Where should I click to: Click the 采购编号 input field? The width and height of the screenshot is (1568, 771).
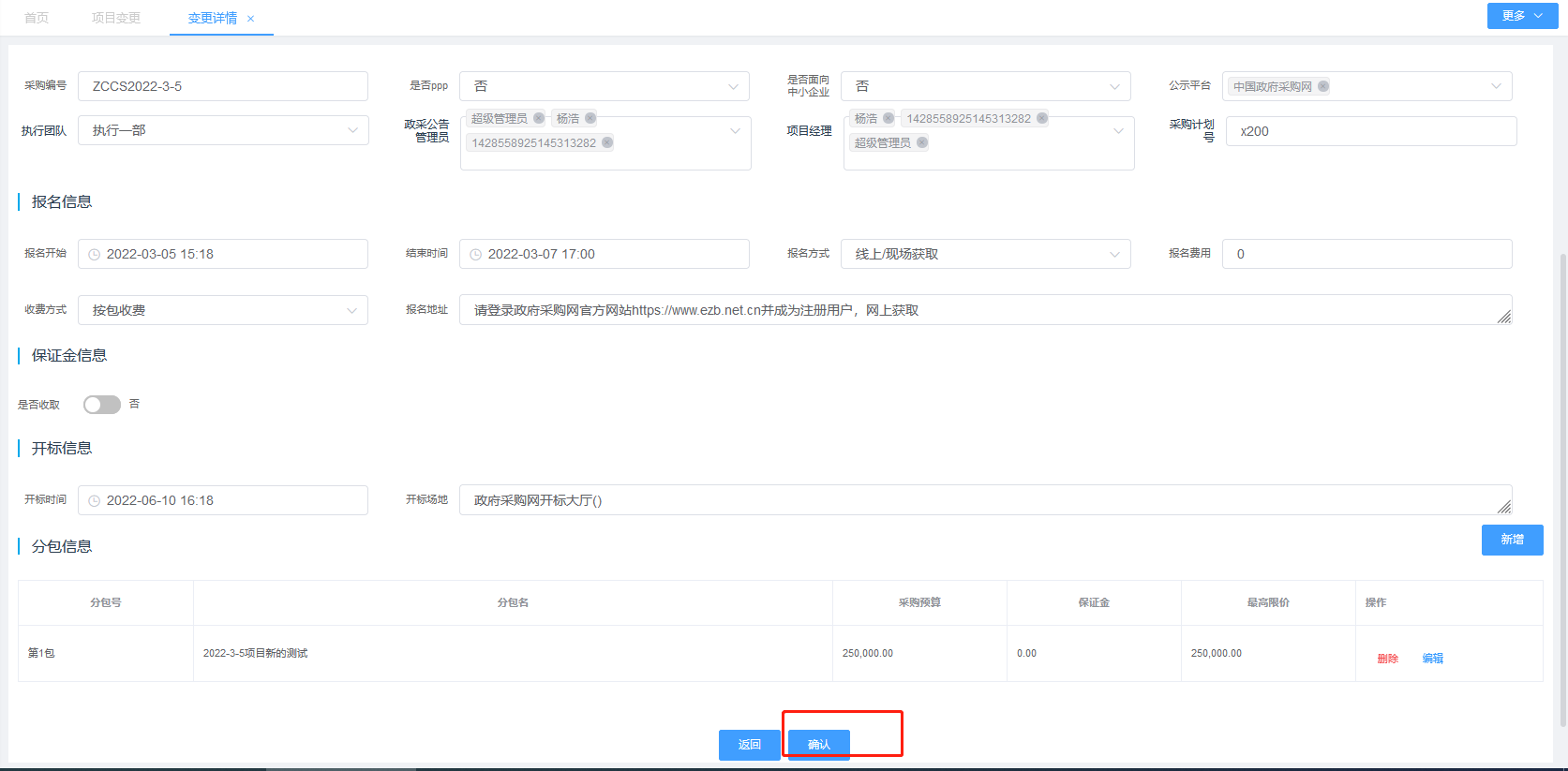223,86
